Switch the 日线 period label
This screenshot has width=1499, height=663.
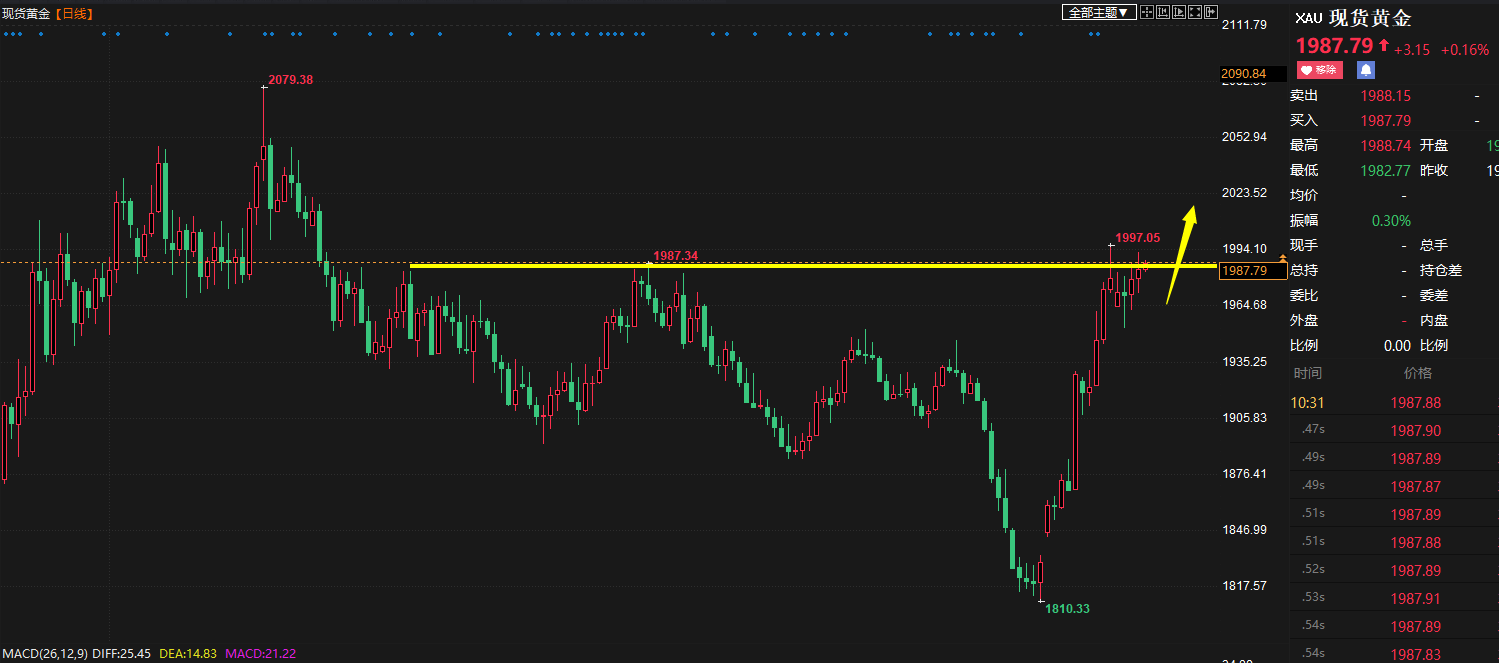pos(73,13)
